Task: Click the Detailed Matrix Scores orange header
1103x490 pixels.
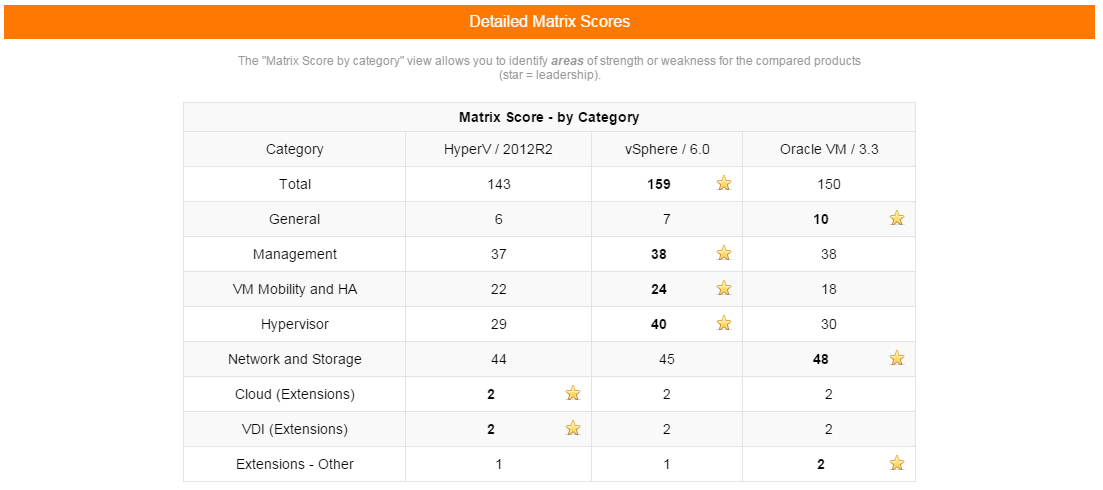Action: [549, 22]
